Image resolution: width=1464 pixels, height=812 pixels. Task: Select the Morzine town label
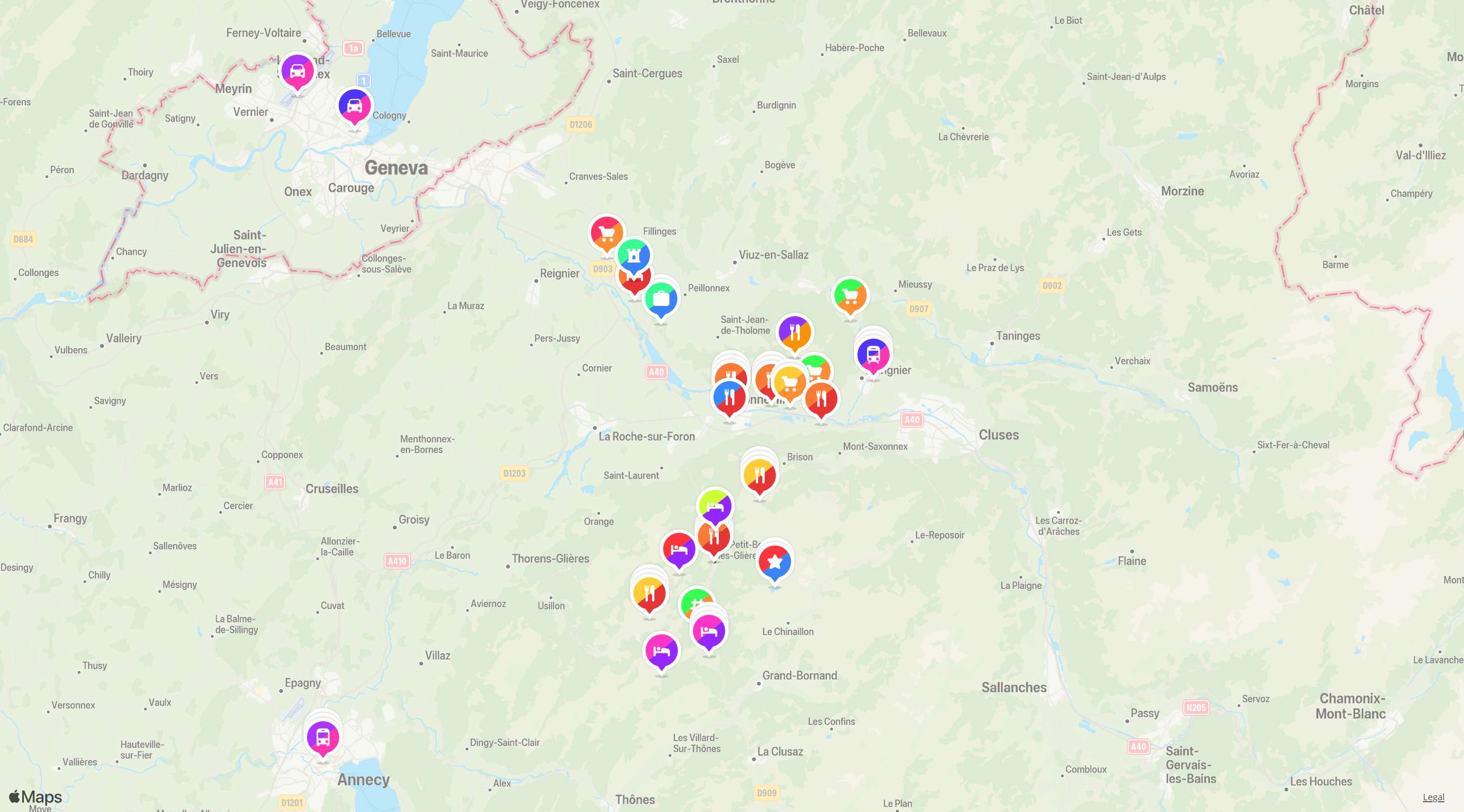click(x=1182, y=191)
